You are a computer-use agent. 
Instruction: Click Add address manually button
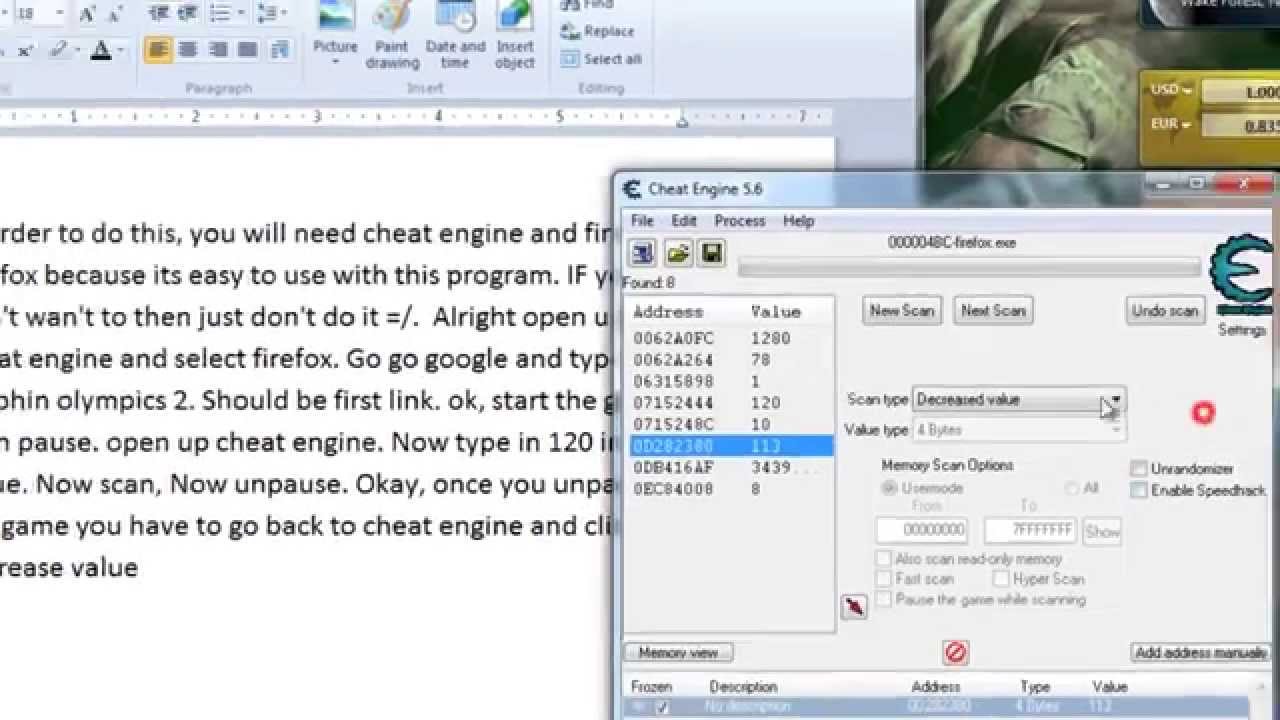pyautogui.click(x=1201, y=653)
